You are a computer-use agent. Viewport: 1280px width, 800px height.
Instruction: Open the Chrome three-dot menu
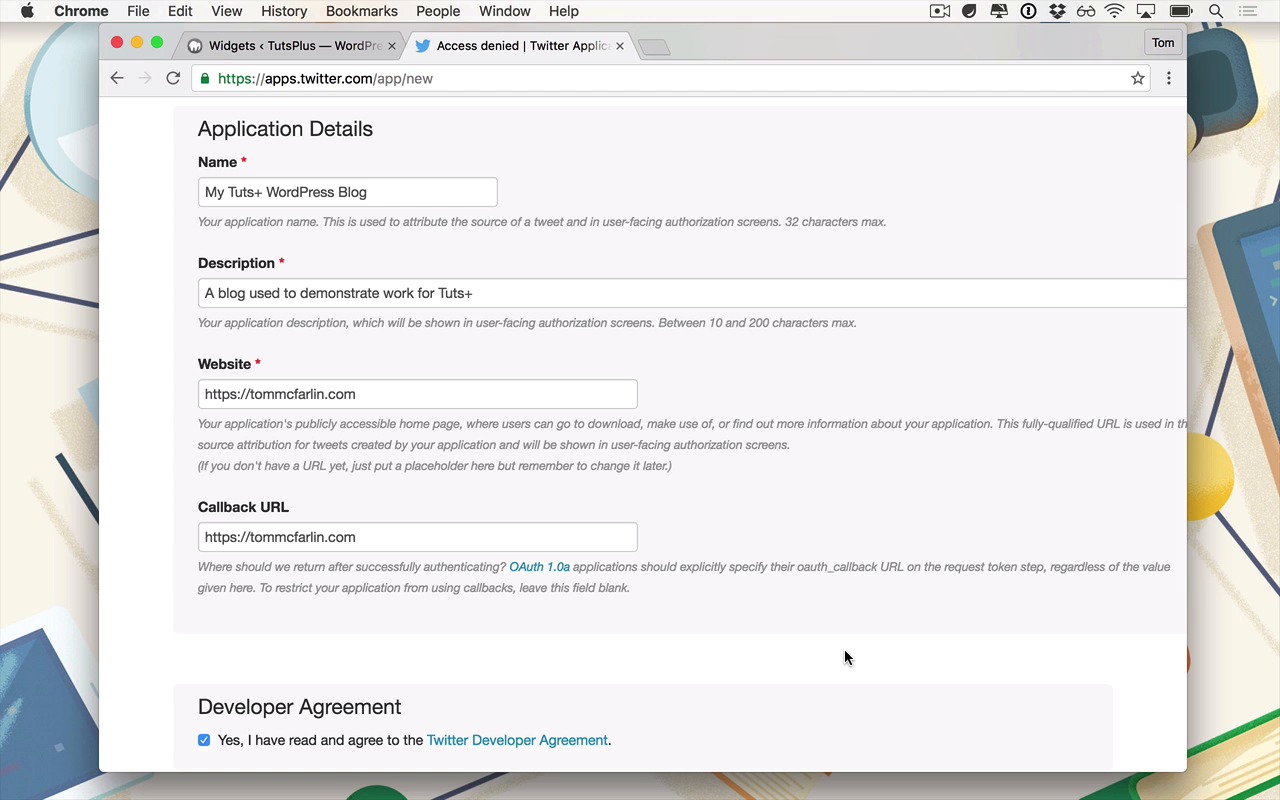1168,78
